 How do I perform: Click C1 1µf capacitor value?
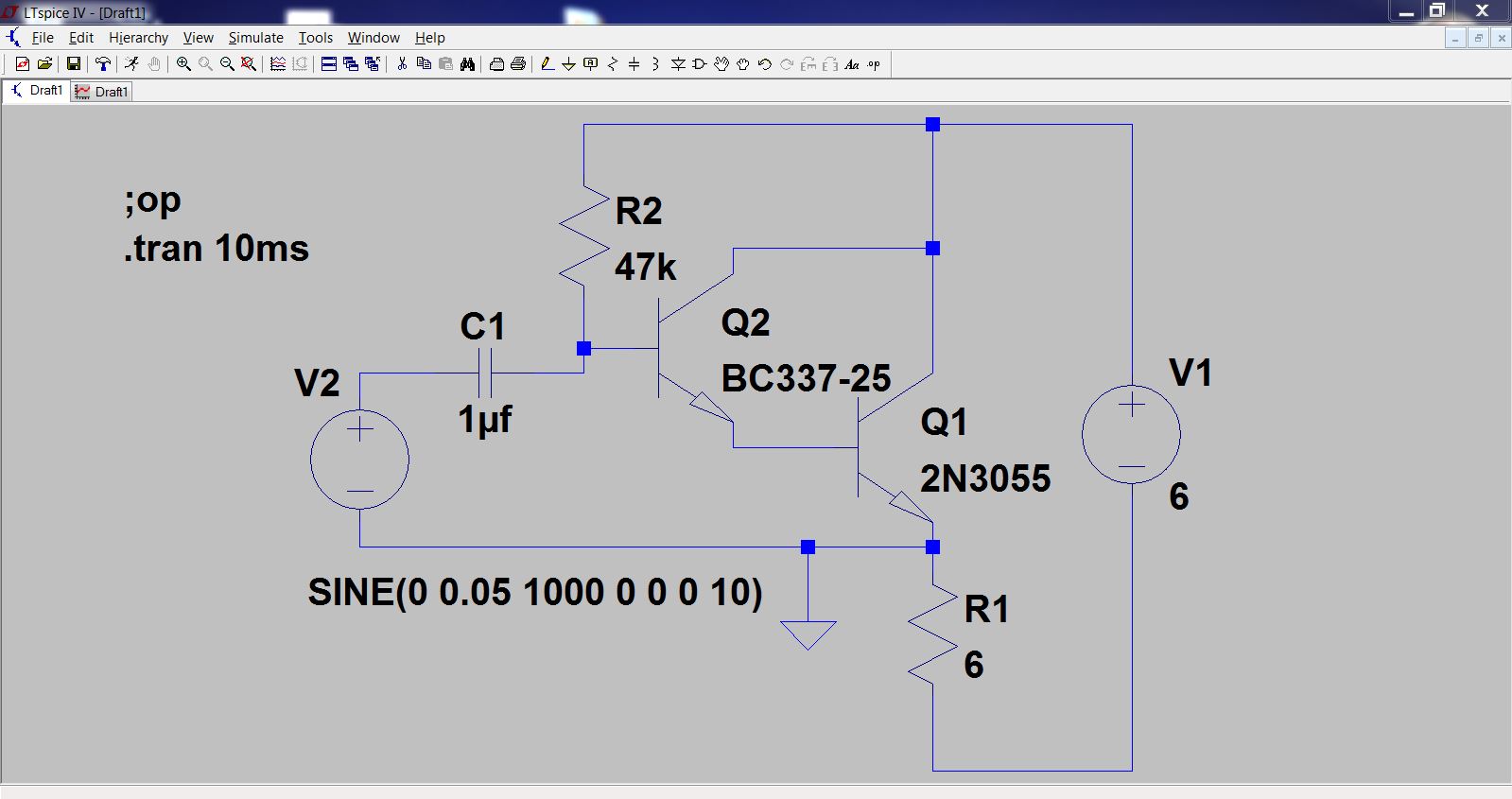[485, 419]
